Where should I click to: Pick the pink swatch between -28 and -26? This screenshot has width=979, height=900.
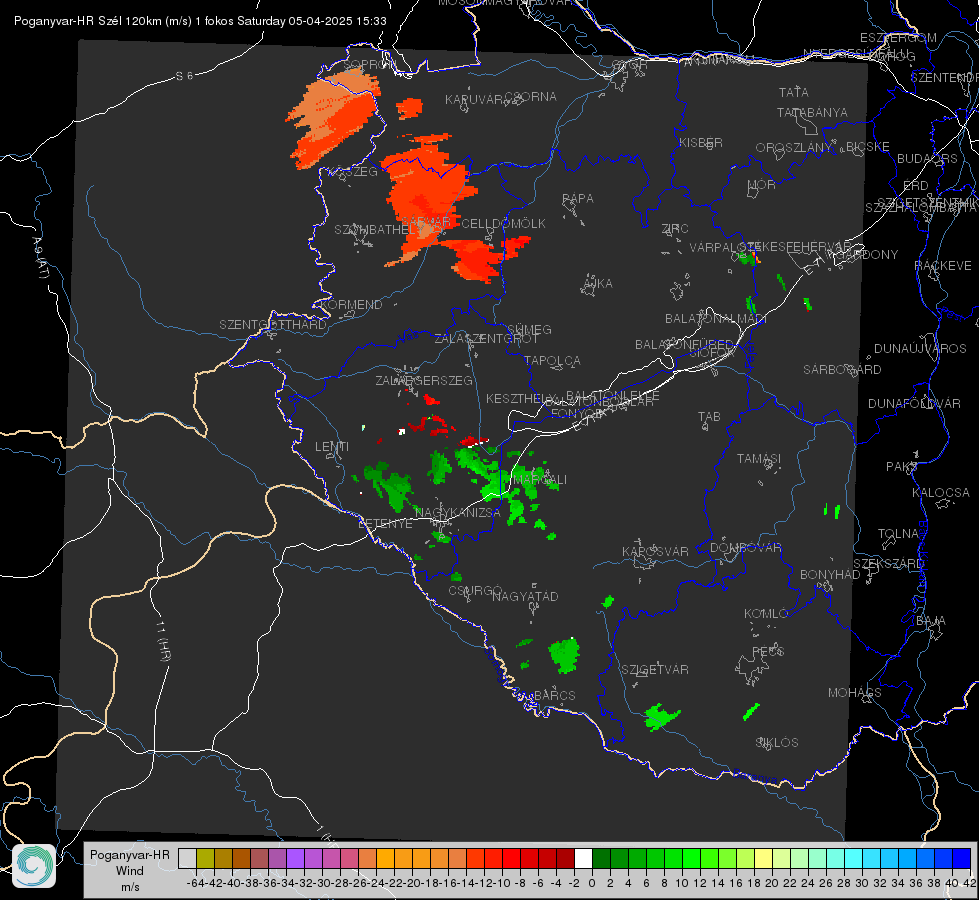349,858
